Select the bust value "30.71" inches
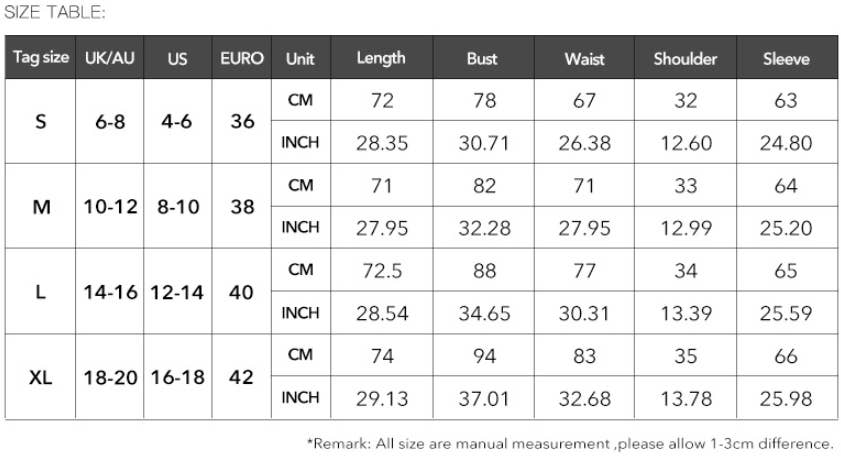 484,143
